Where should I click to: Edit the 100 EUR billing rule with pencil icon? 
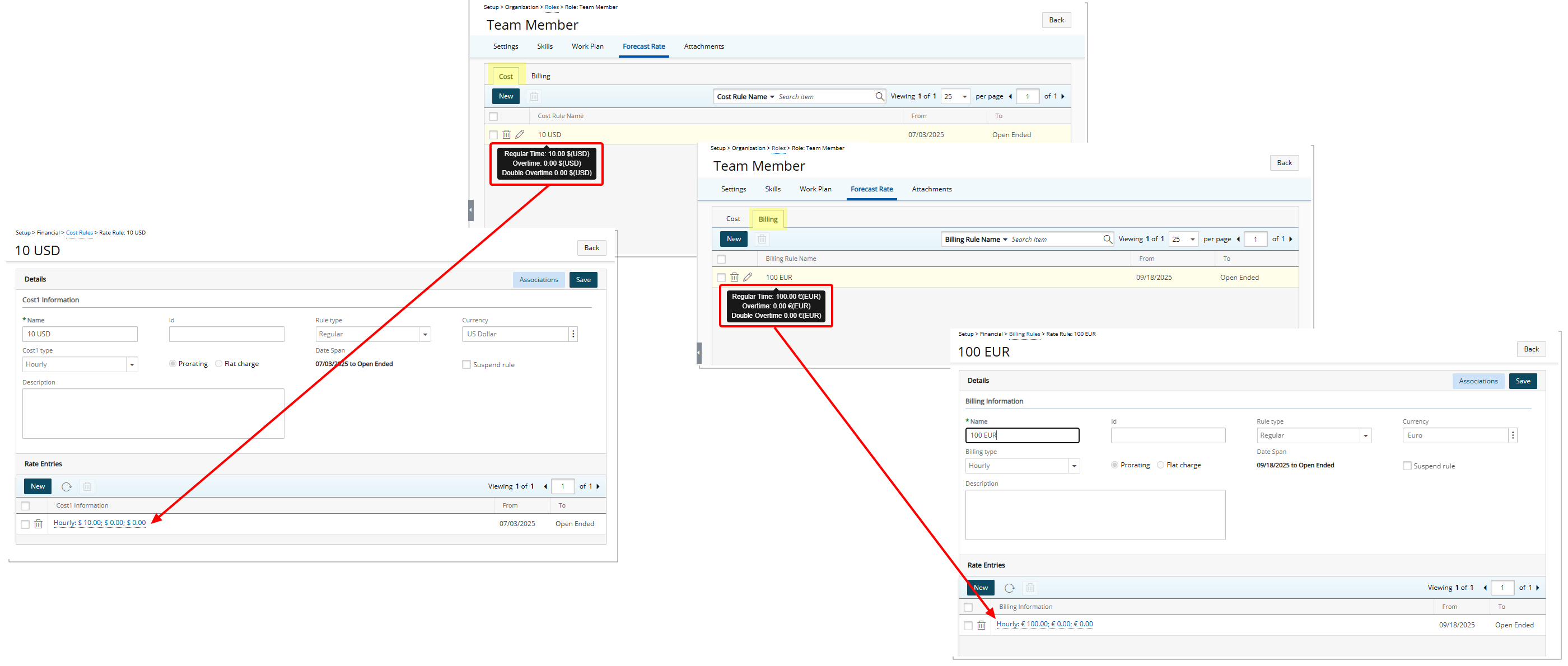[748, 276]
